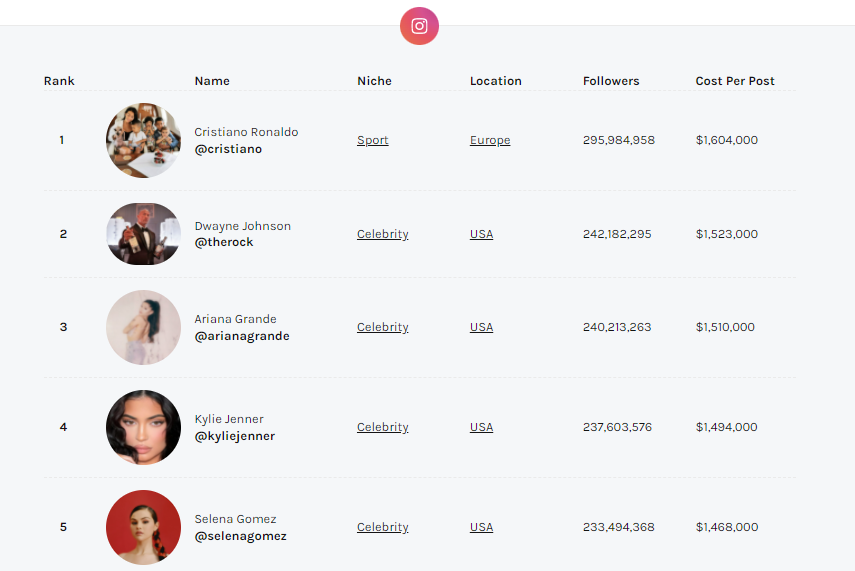The image size is (855, 571).
Task: Follow the Europe location link
Action: click(490, 141)
